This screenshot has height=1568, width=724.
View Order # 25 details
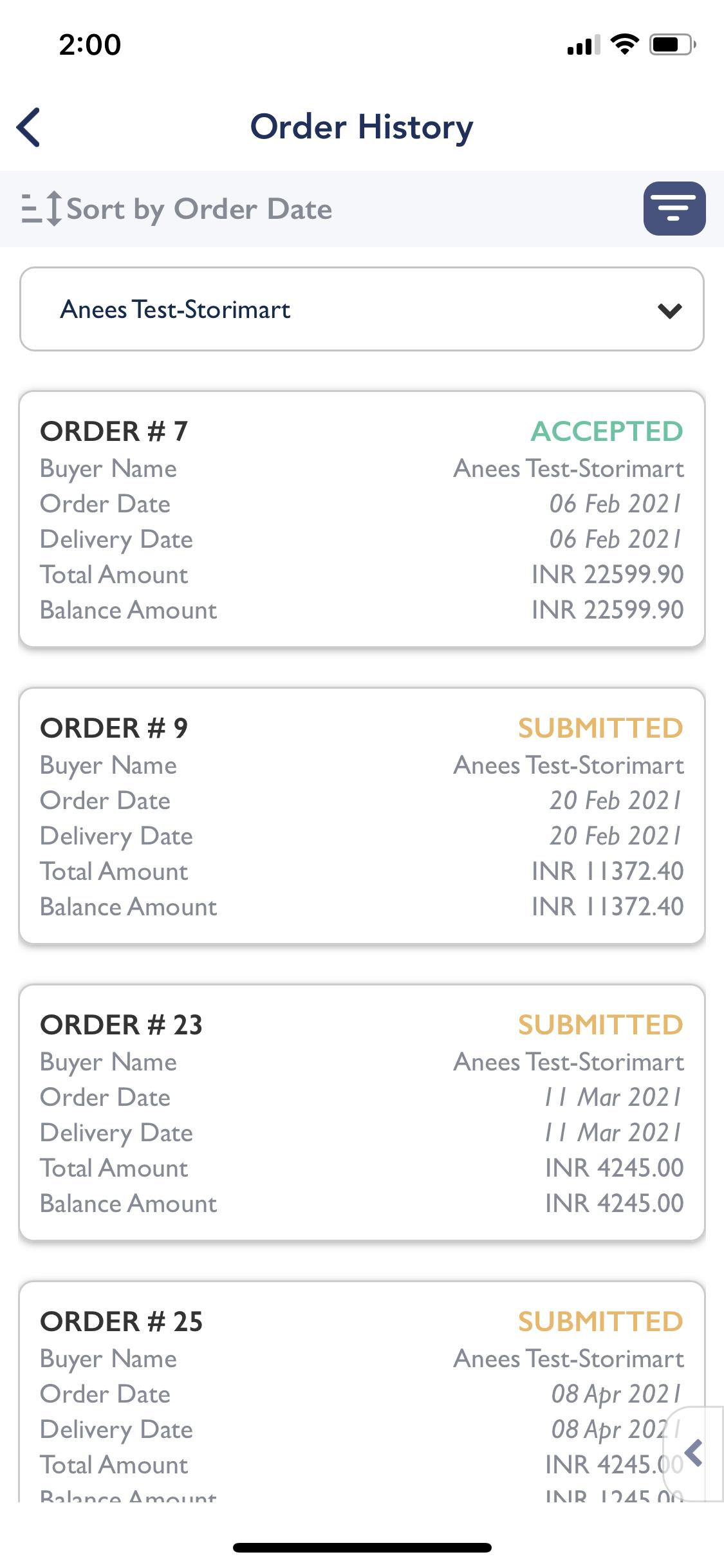pos(362,1392)
